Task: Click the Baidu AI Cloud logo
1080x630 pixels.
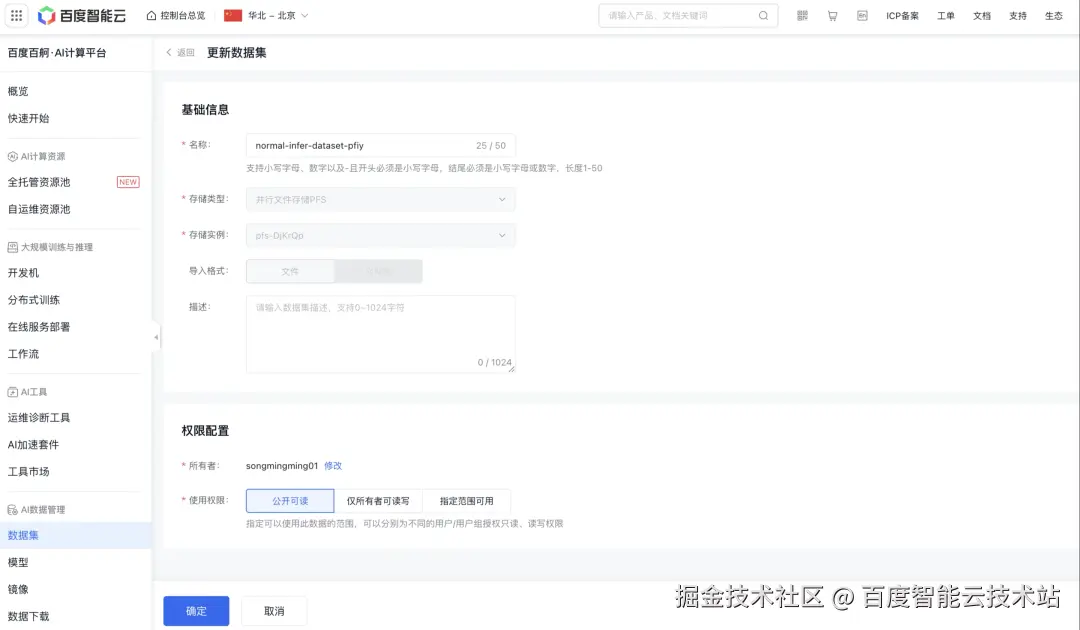Action: coord(82,15)
